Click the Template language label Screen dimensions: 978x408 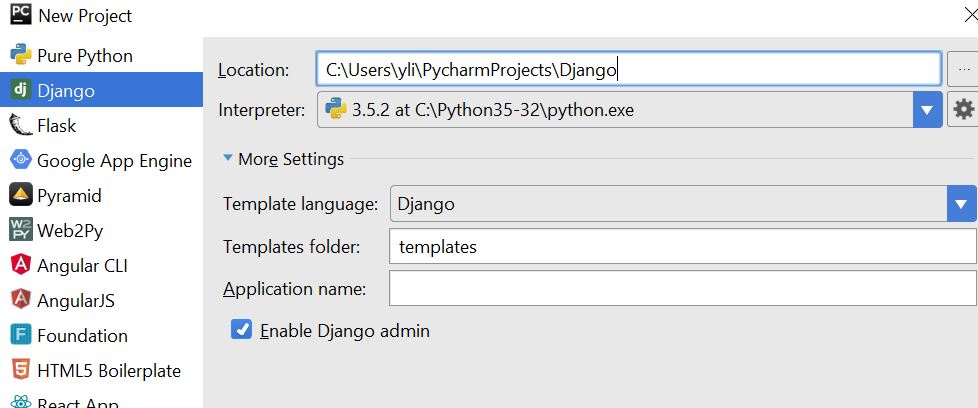(x=301, y=204)
